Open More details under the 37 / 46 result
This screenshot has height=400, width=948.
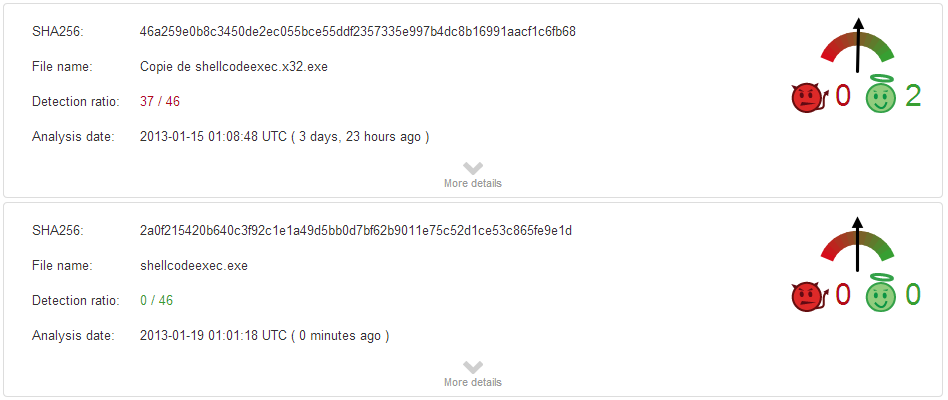473,183
